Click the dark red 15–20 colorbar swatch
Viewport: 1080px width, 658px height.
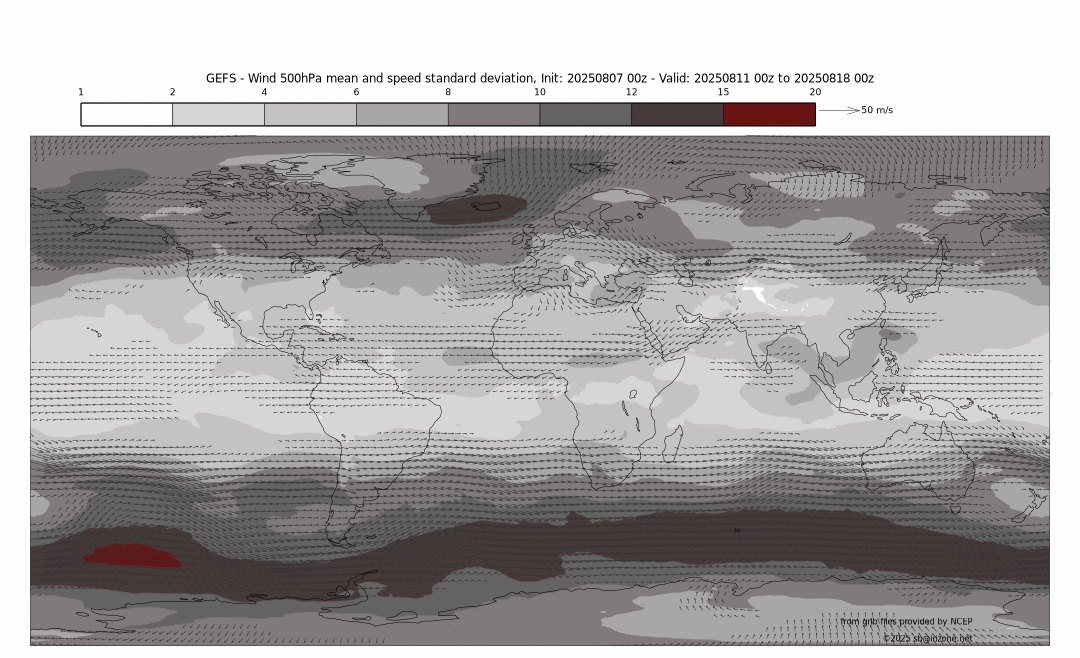pyautogui.click(x=768, y=114)
